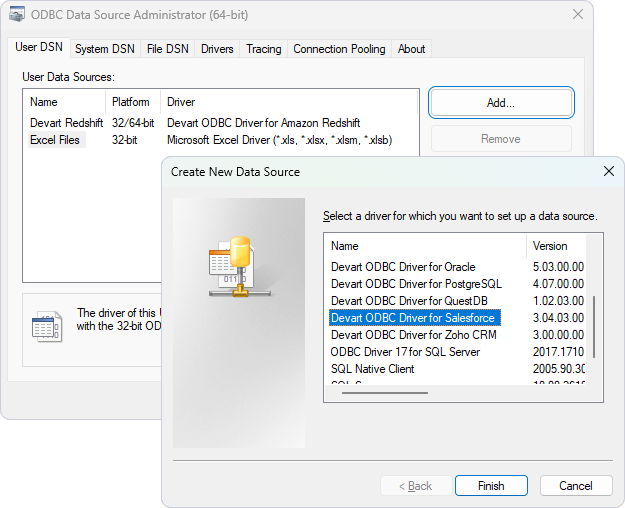The height and width of the screenshot is (508, 625).
Task: Click version 2005.90.30 of SQL Native Client
Action: (x=559, y=369)
